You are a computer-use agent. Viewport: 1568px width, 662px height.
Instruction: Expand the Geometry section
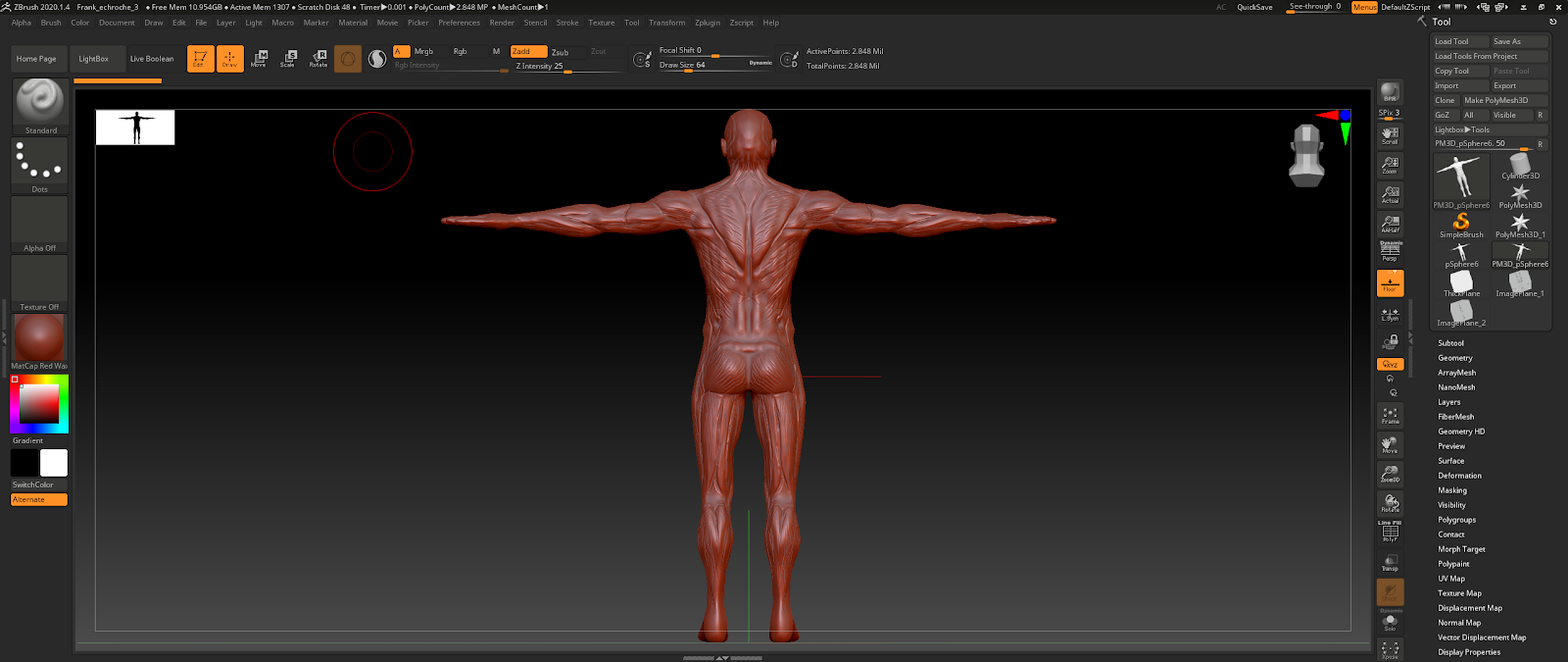click(x=1454, y=358)
